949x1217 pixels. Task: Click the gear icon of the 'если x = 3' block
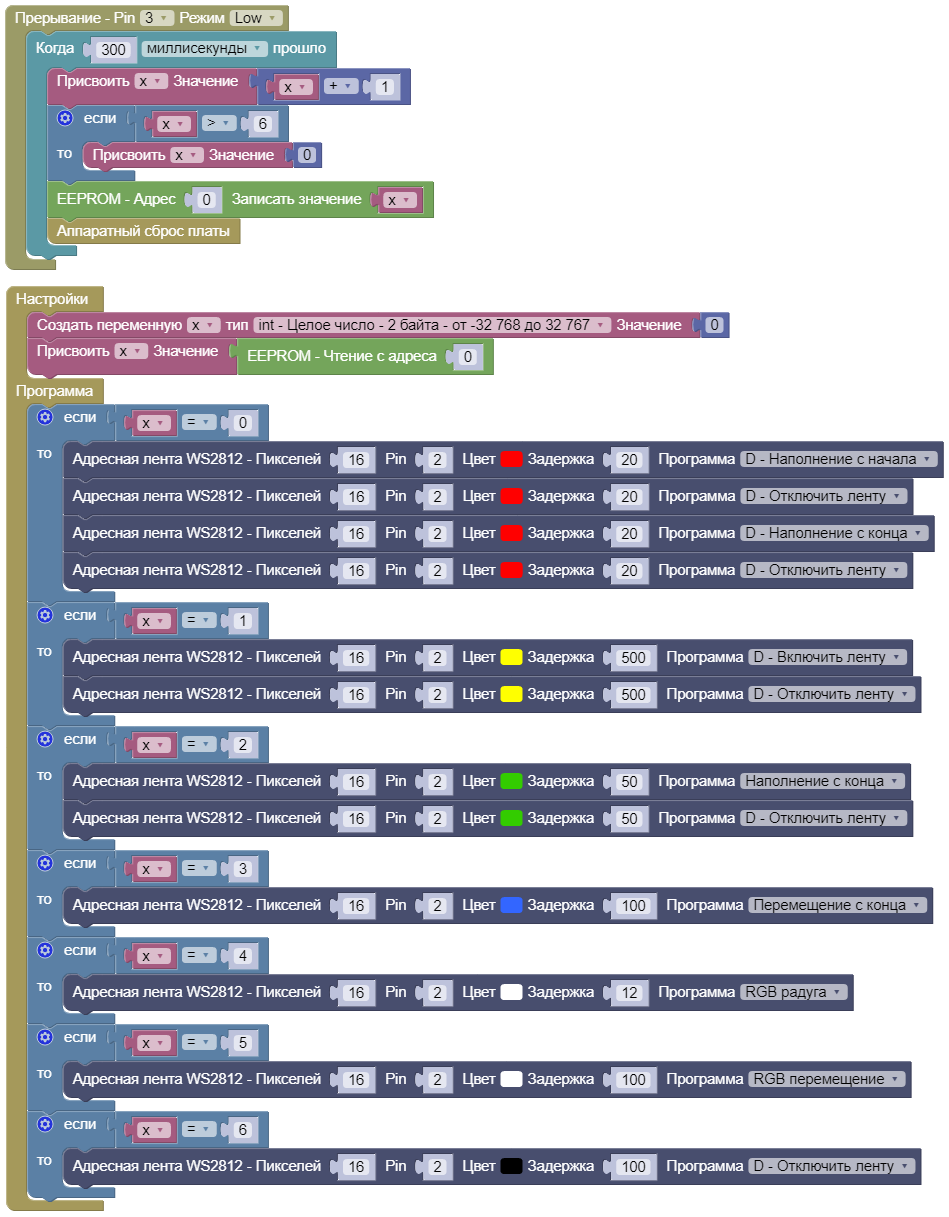click(x=45, y=863)
